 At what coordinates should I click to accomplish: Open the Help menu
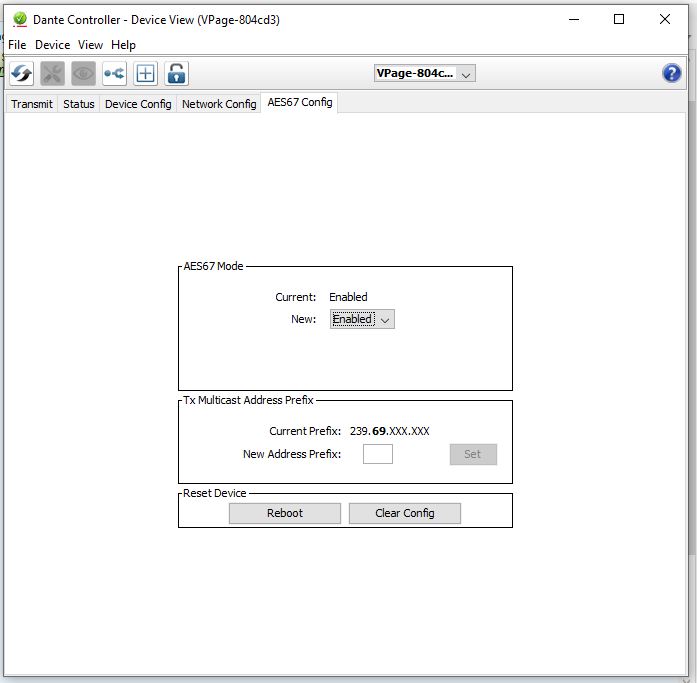[x=123, y=45]
